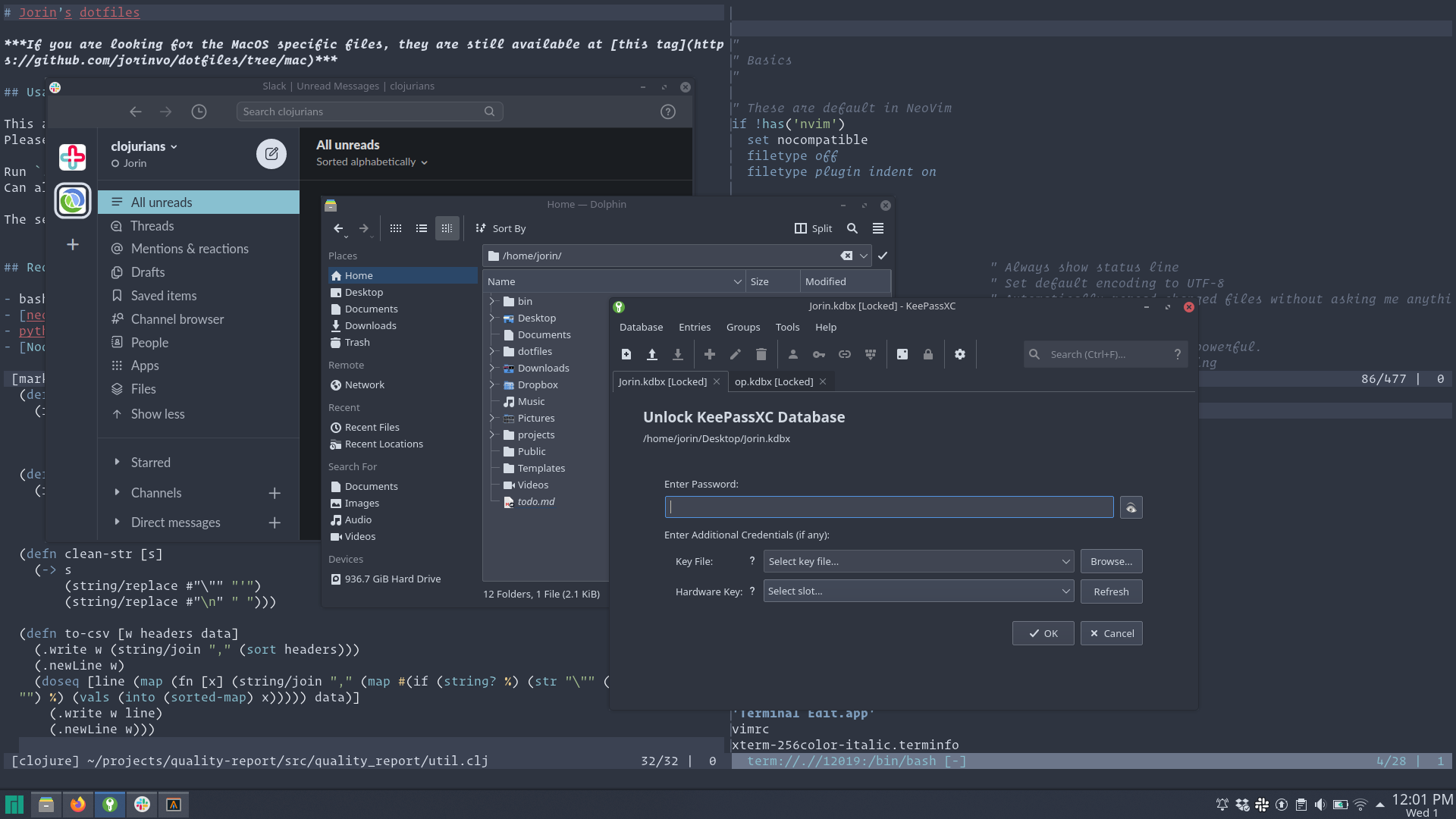Click the Enter Password input field
1456x819 pixels.
[x=889, y=507]
